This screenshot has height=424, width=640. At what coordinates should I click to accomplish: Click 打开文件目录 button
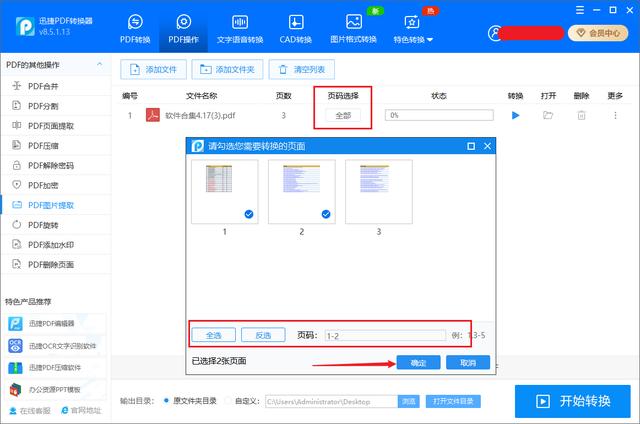(x=453, y=402)
